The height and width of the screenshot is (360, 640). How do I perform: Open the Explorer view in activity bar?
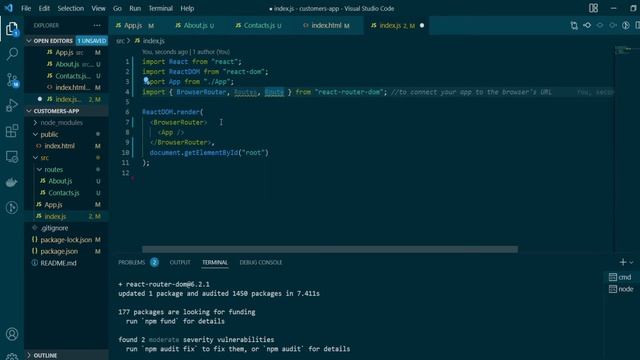pos(12,29)
